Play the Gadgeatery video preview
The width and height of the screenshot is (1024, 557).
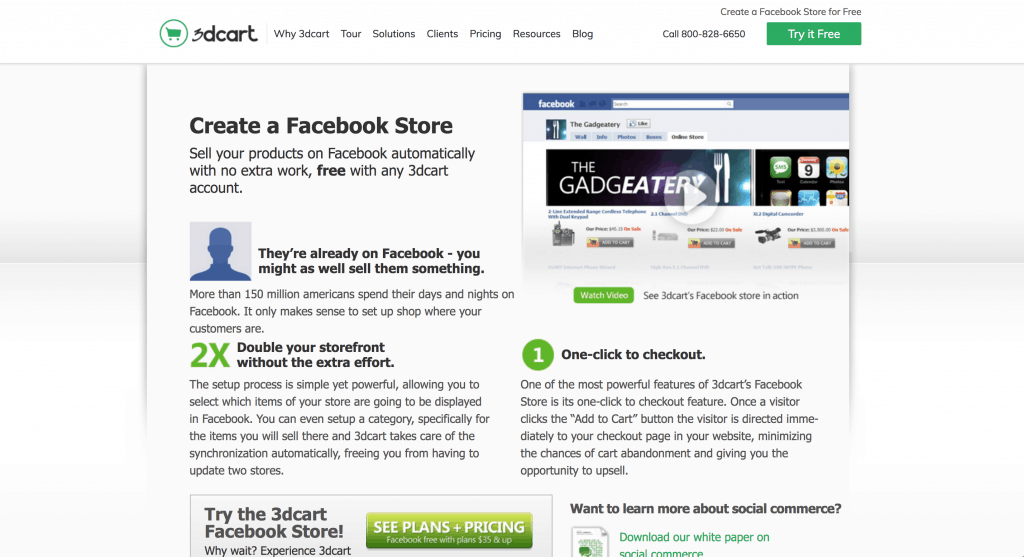(690, 197)
